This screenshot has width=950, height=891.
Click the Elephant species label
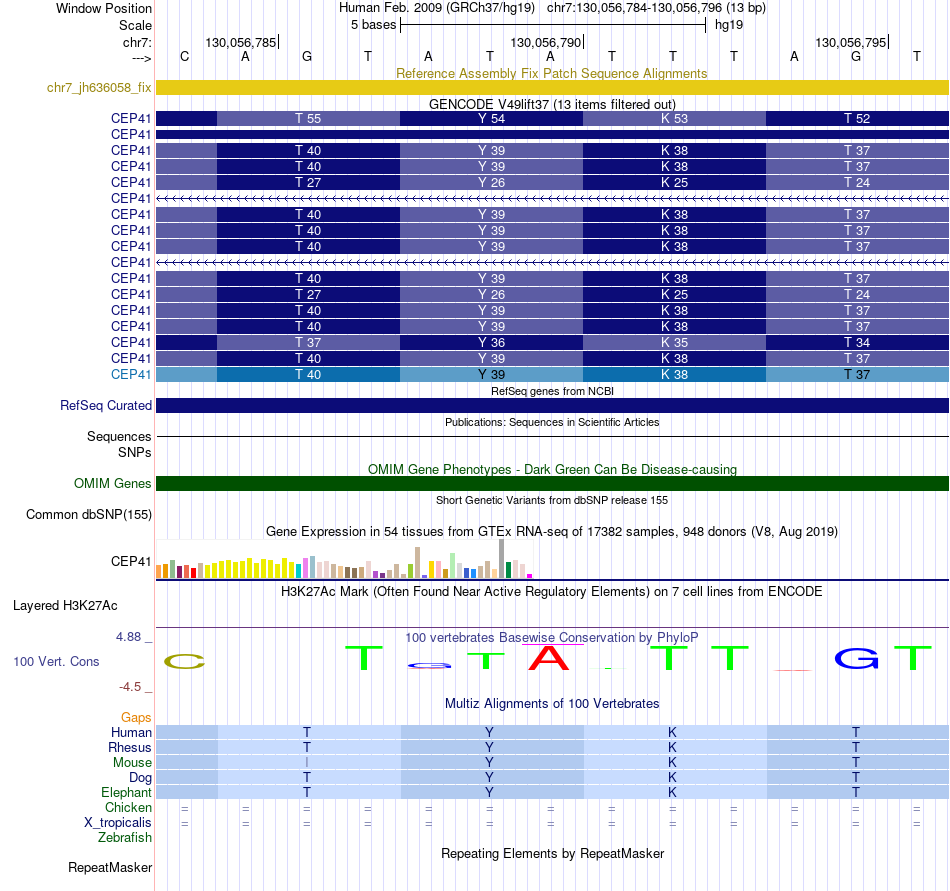click(126, 793)
